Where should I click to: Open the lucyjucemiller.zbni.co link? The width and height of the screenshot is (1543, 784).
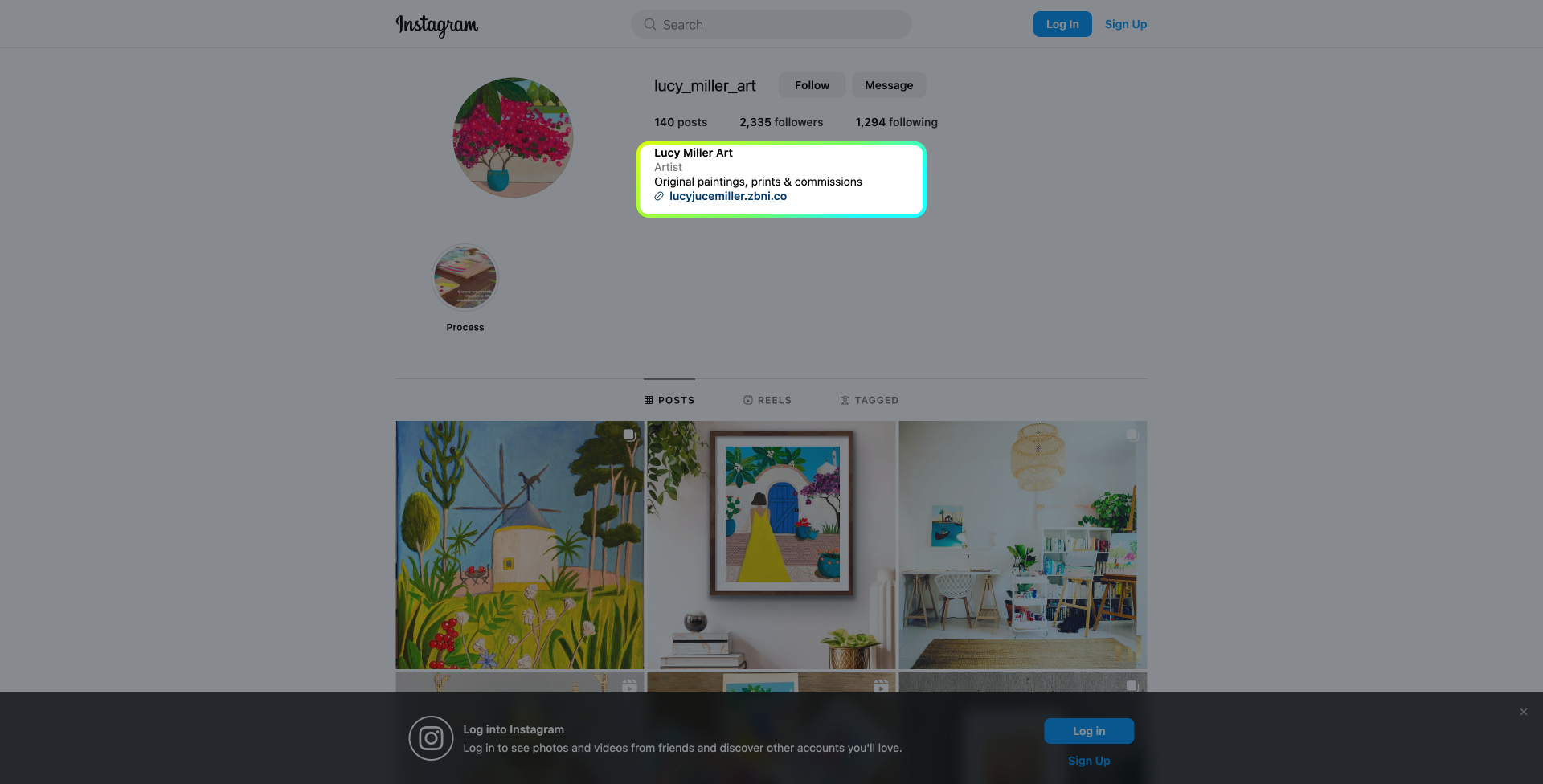[728, 196]
